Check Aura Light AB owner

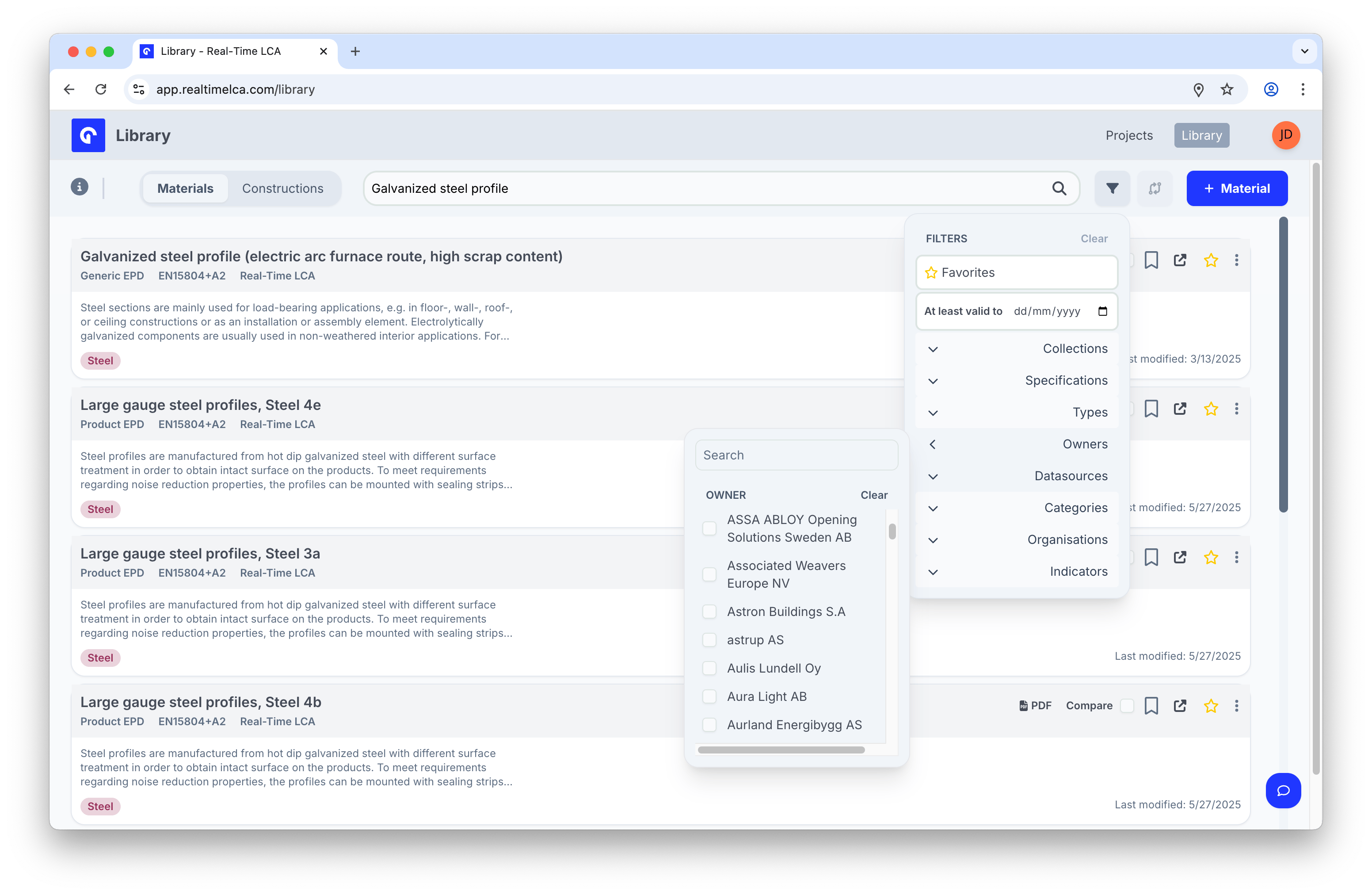(x=709, y=696)
